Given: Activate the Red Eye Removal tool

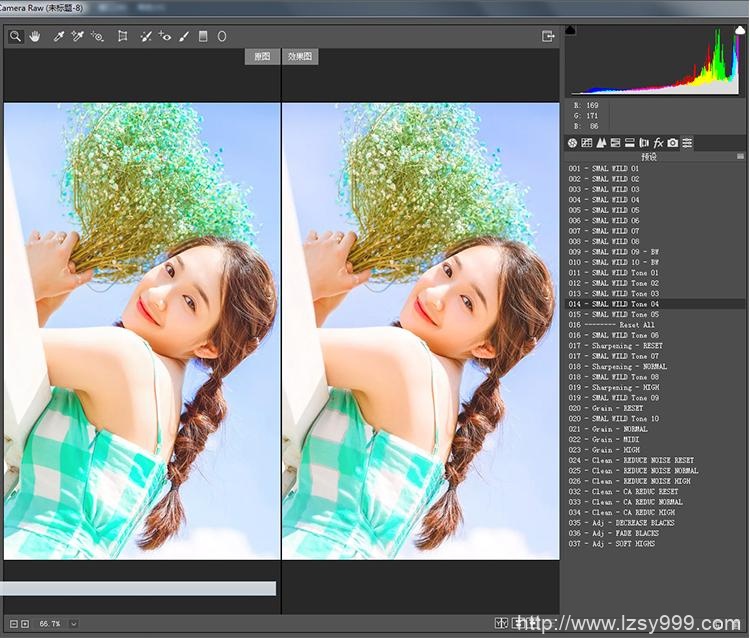Looking at the screenshot, I should [x=165, y=36].
